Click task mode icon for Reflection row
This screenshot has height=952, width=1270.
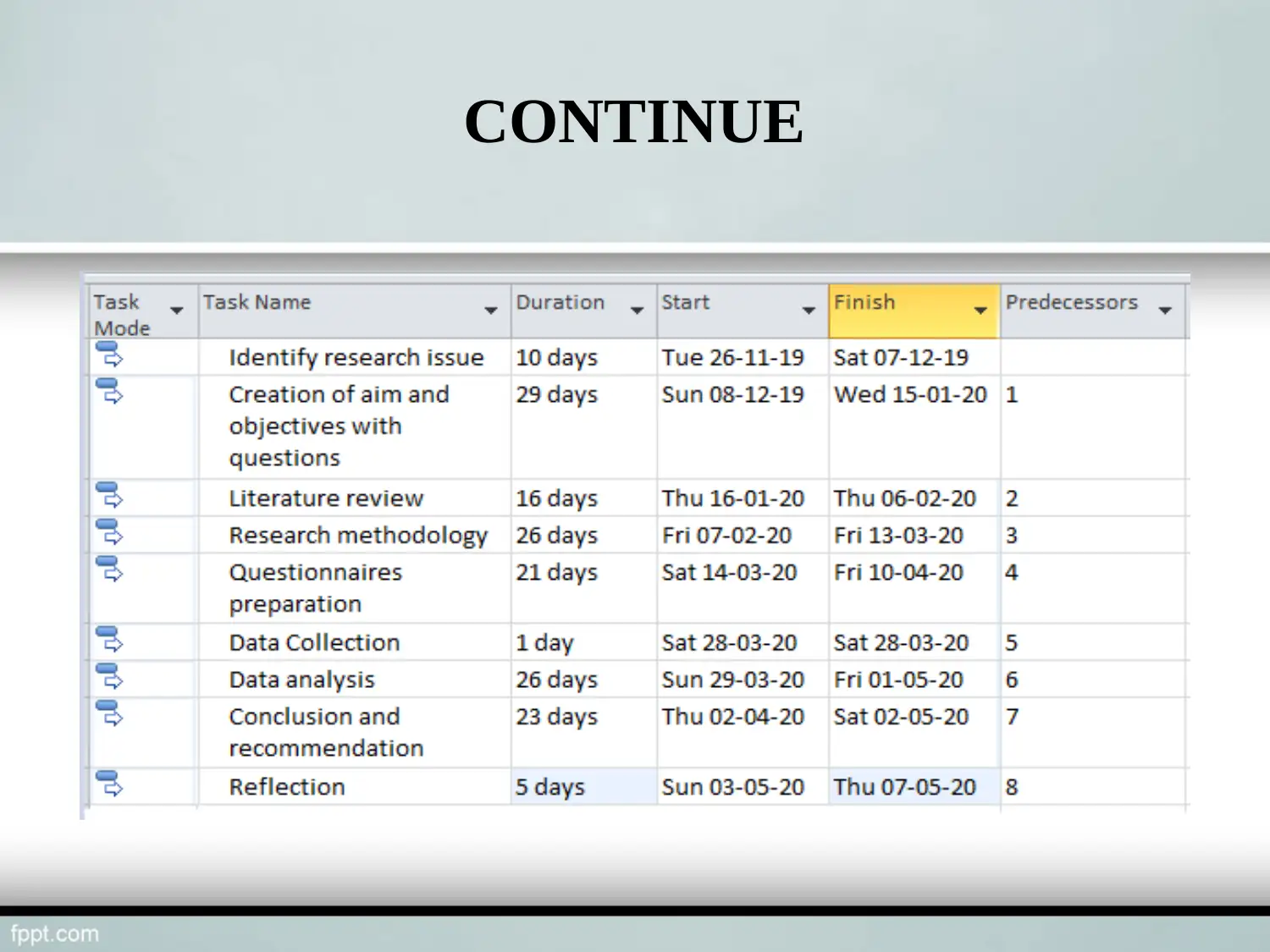tap(109, 784)
